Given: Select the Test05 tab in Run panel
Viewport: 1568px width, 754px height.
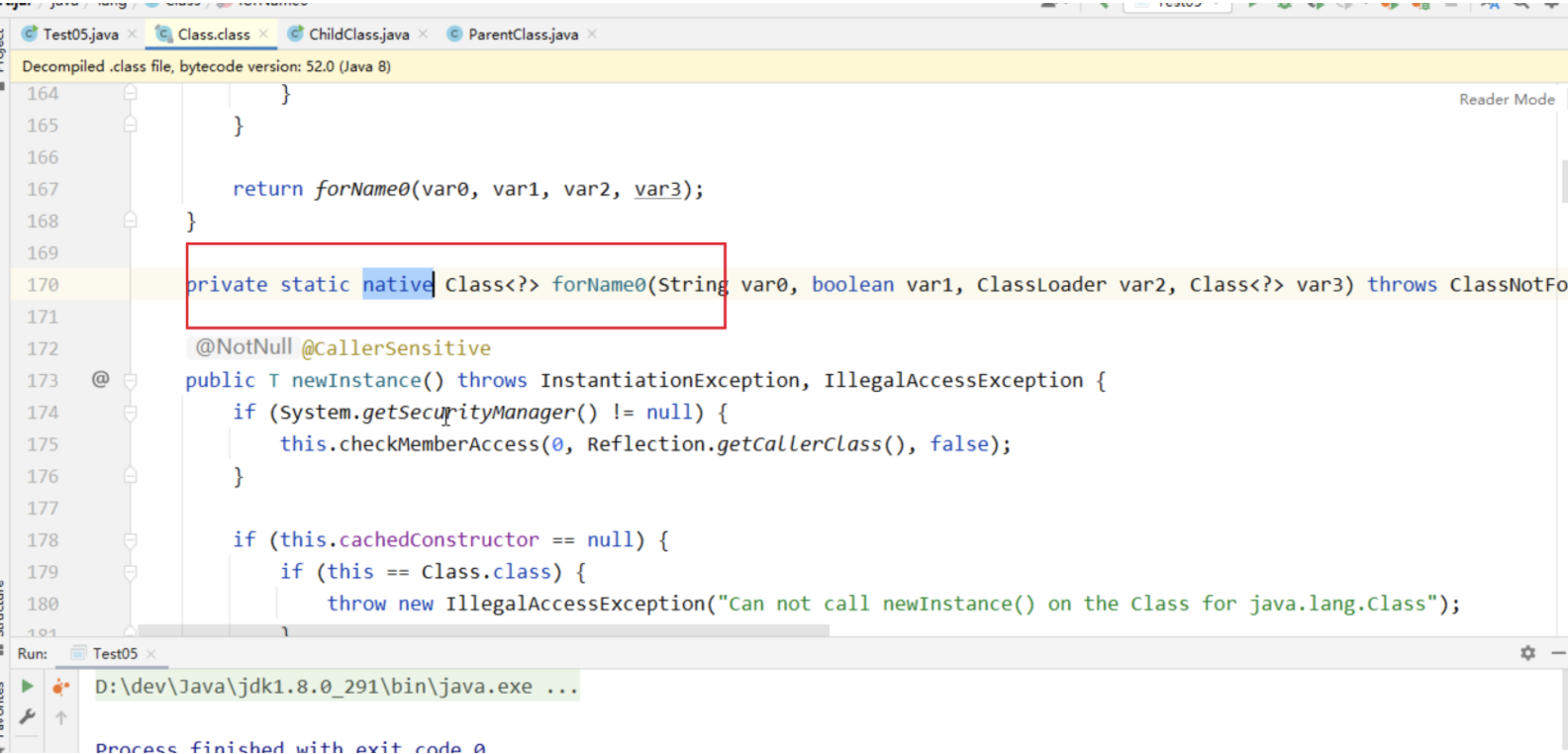Looking at the screenshot, I should [x=115, y=653].
